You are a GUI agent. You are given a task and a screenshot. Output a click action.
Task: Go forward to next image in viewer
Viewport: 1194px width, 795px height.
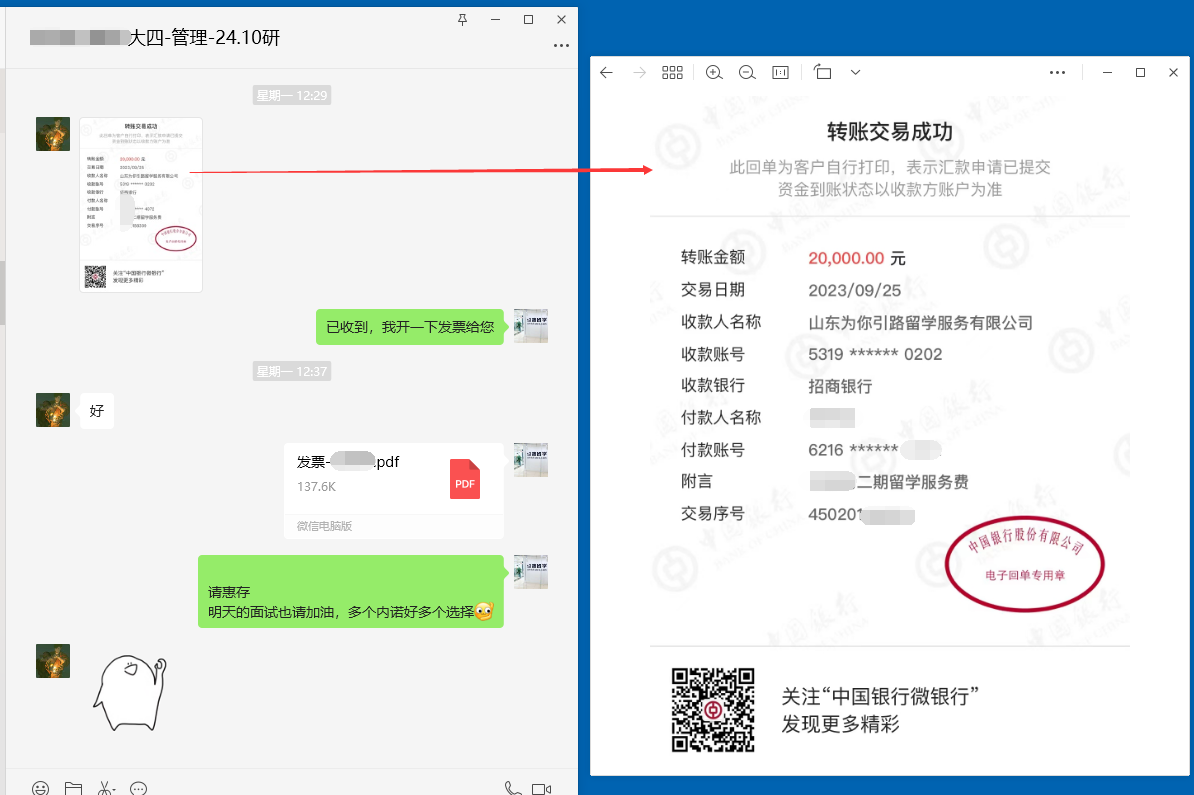(x=640, y=72)
